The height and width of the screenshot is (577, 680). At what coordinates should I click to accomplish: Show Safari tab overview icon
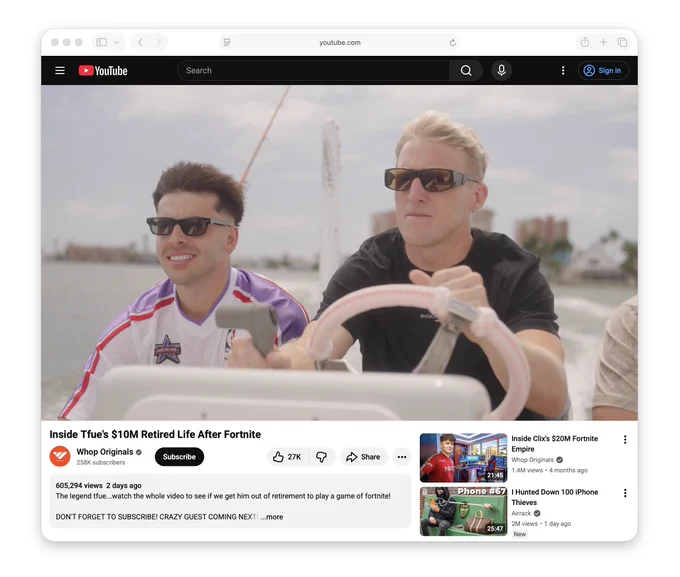(622, 42)
